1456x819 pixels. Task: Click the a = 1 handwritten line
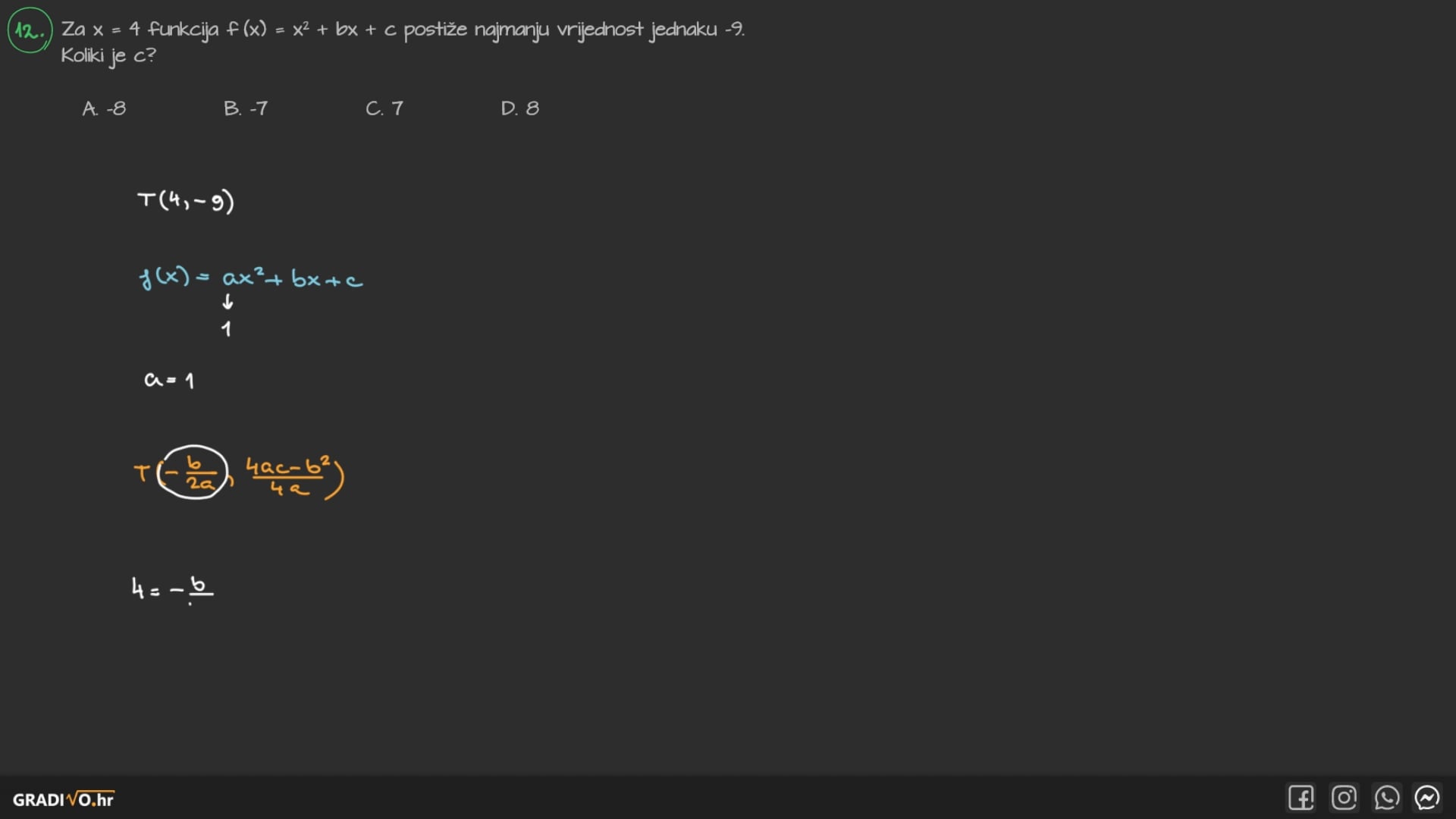pos(169,379)
